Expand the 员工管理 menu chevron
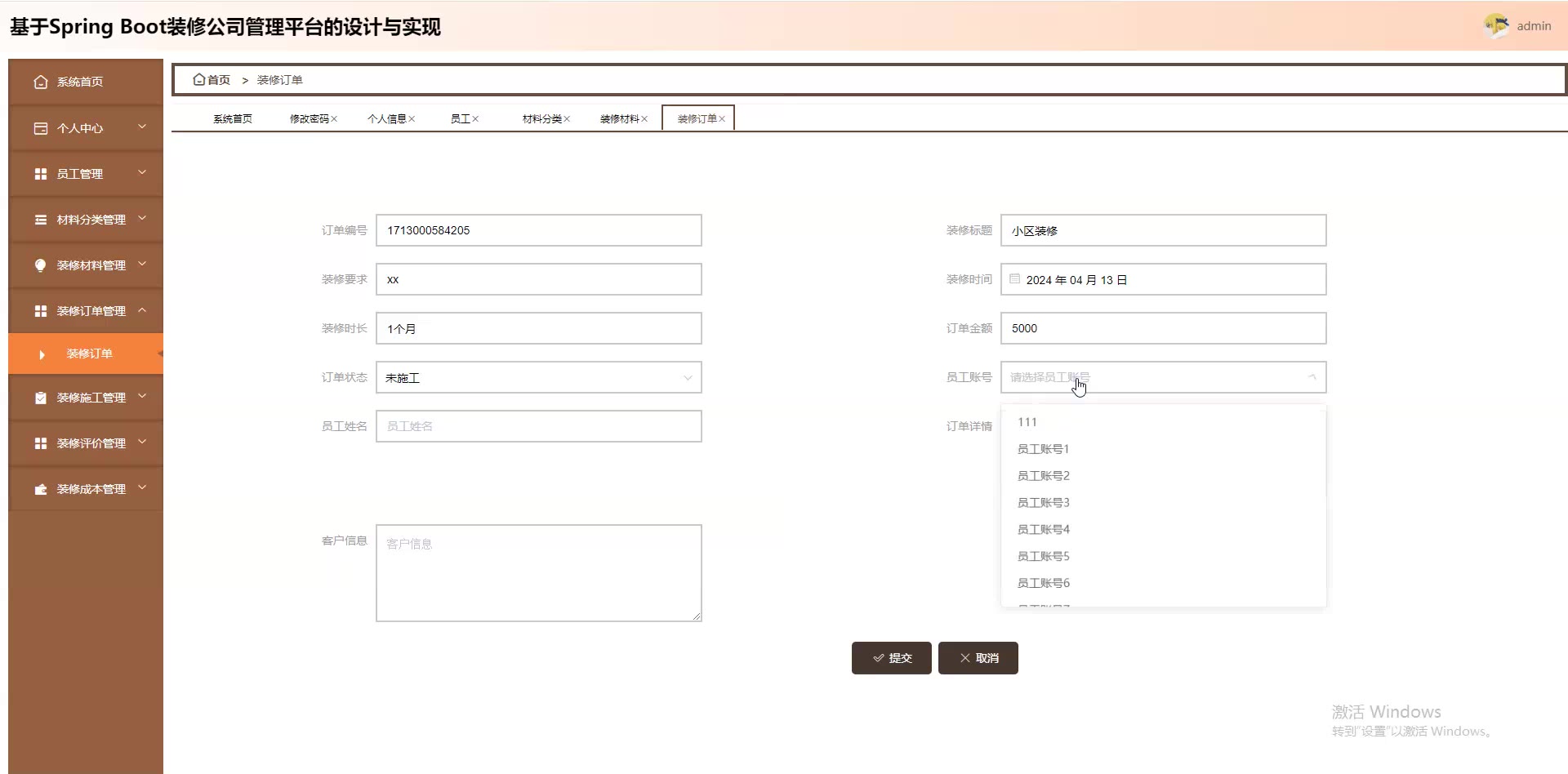 (x=142, y=172)
